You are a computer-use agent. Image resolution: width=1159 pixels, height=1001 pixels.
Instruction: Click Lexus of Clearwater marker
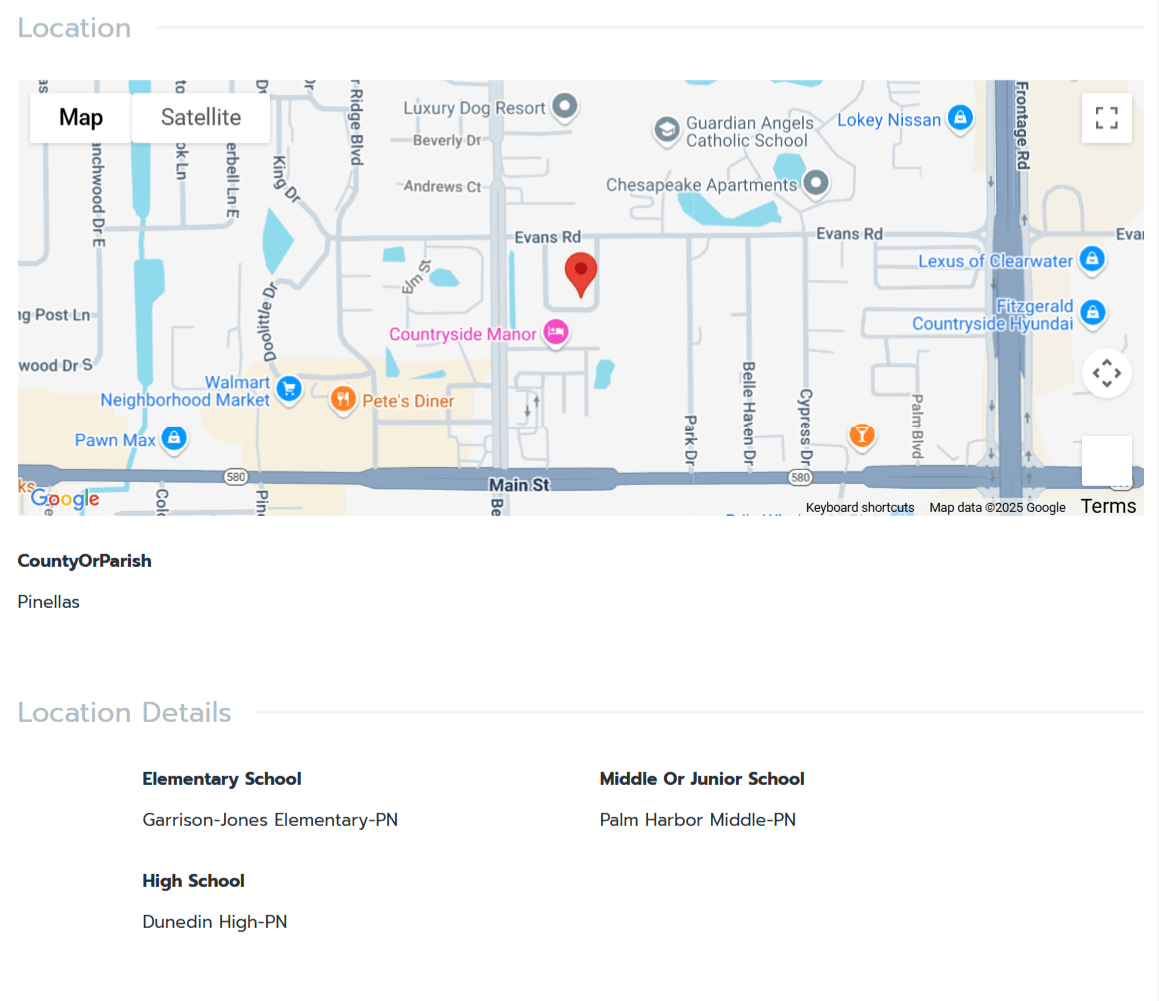coord(1092,259)
